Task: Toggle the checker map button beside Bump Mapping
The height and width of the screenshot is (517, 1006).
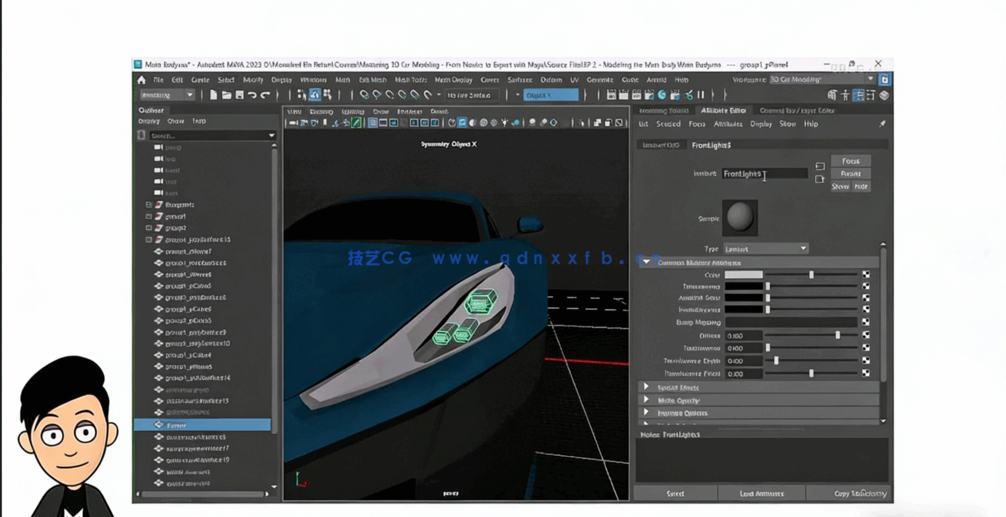Action: (x=866, y=323)
